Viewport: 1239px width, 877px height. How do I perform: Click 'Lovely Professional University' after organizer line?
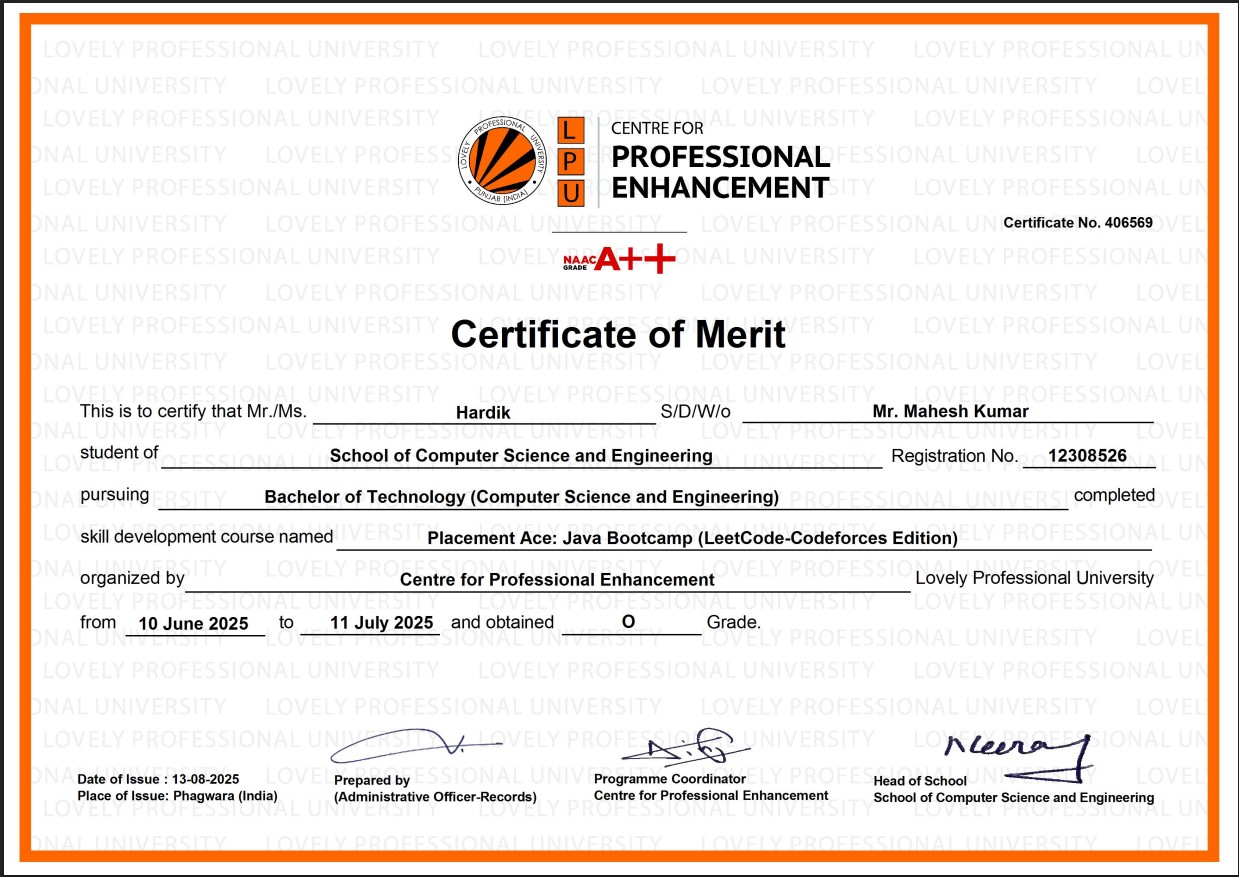point(1034,578)
